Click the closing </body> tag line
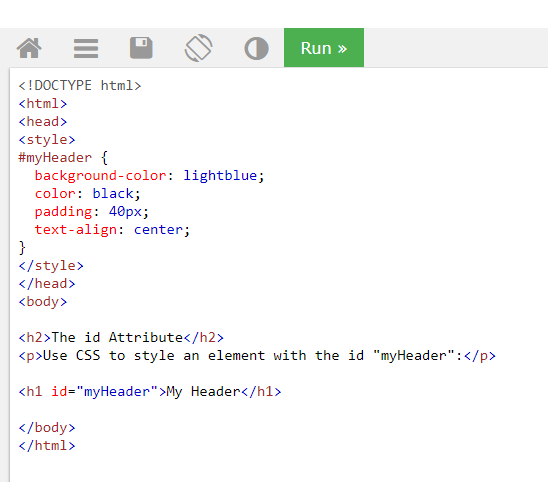548x482 pixels. [x=47, y=428]
